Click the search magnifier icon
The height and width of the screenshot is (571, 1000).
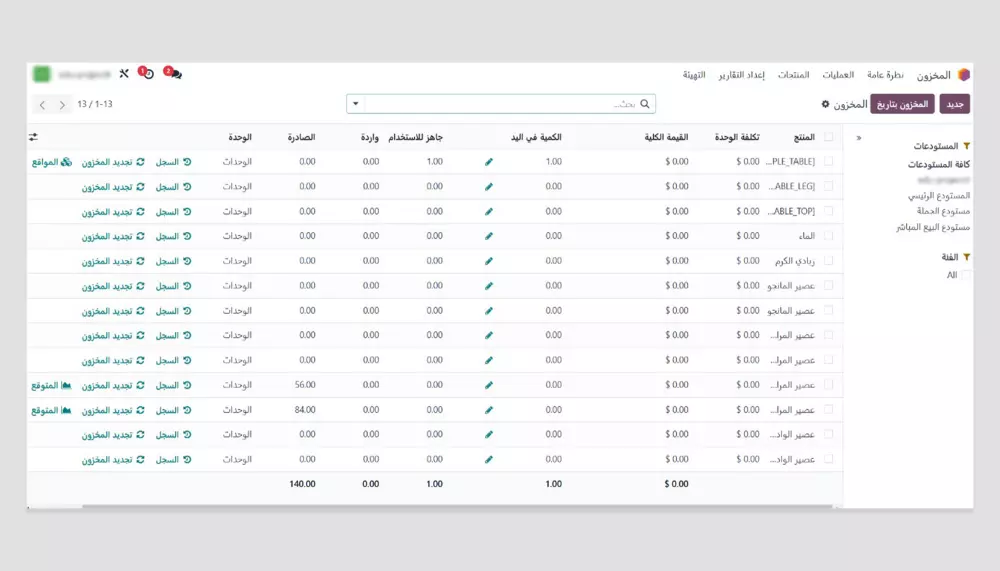pos(645,104)
